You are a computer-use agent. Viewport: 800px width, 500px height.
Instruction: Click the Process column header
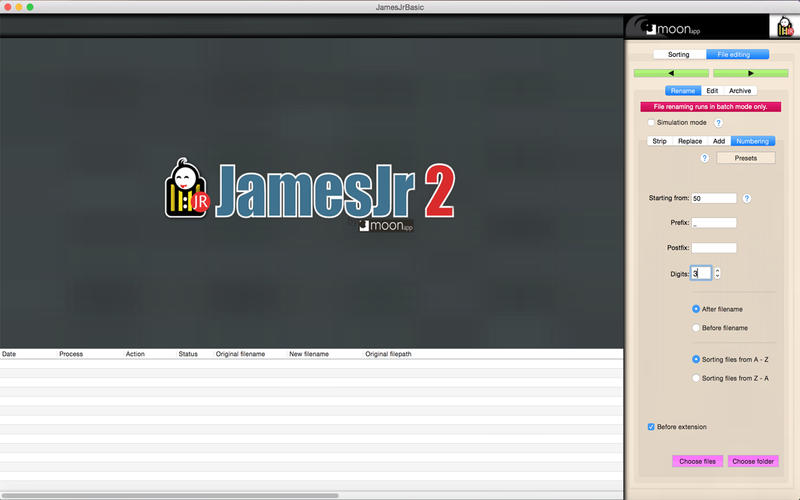point(71,354)
